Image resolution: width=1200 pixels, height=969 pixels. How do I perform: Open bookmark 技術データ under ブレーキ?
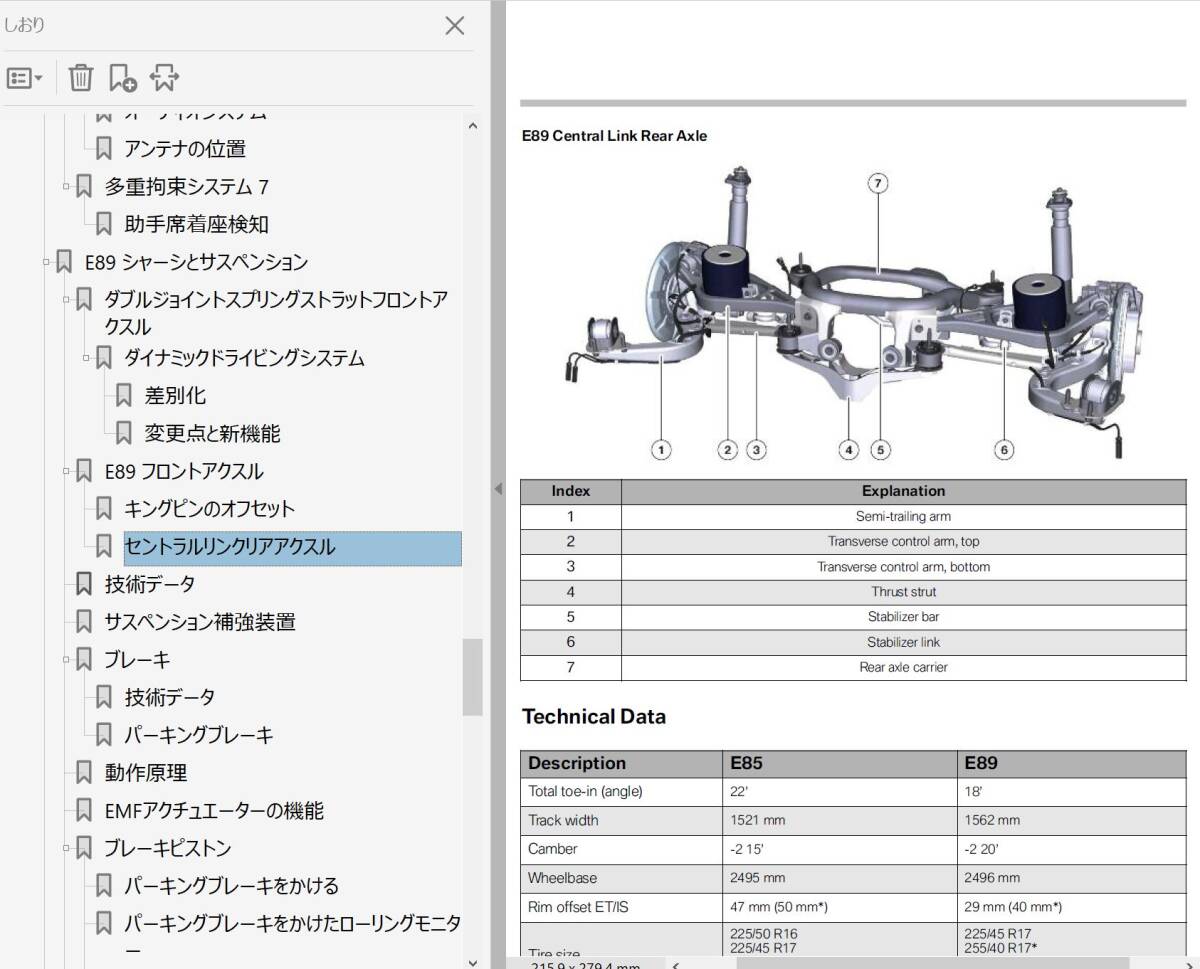point(170,697)
